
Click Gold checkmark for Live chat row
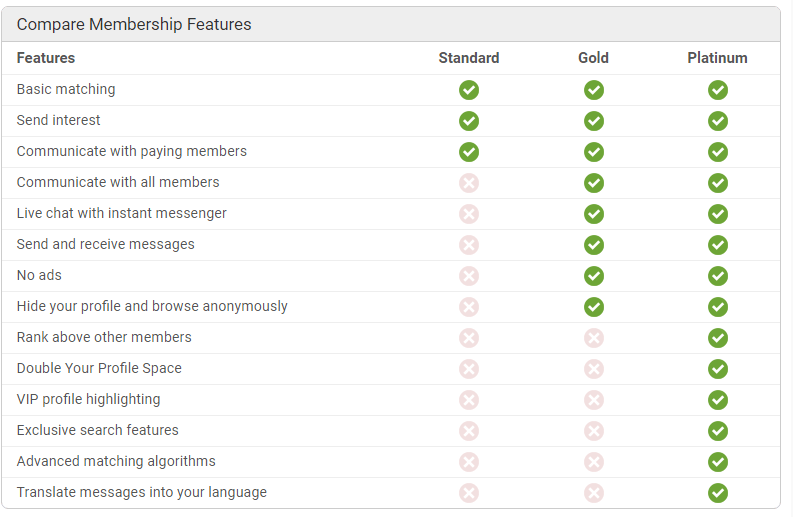(x=594, y=214)
